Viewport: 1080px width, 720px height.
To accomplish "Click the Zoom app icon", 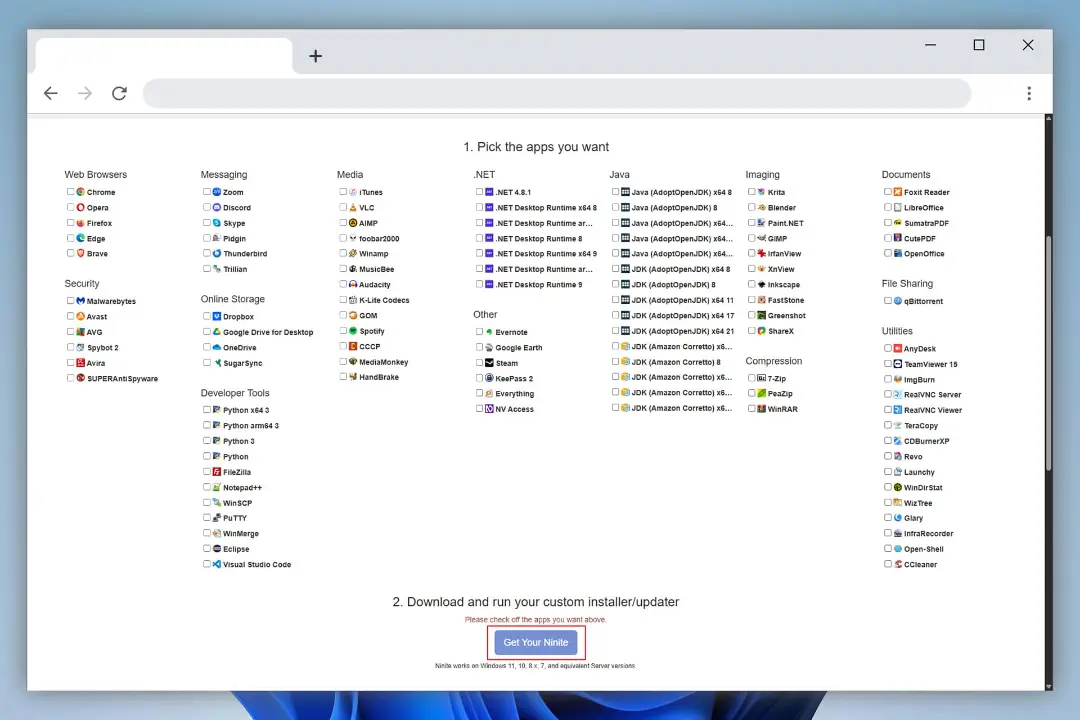I will click(x=217, y=192).
